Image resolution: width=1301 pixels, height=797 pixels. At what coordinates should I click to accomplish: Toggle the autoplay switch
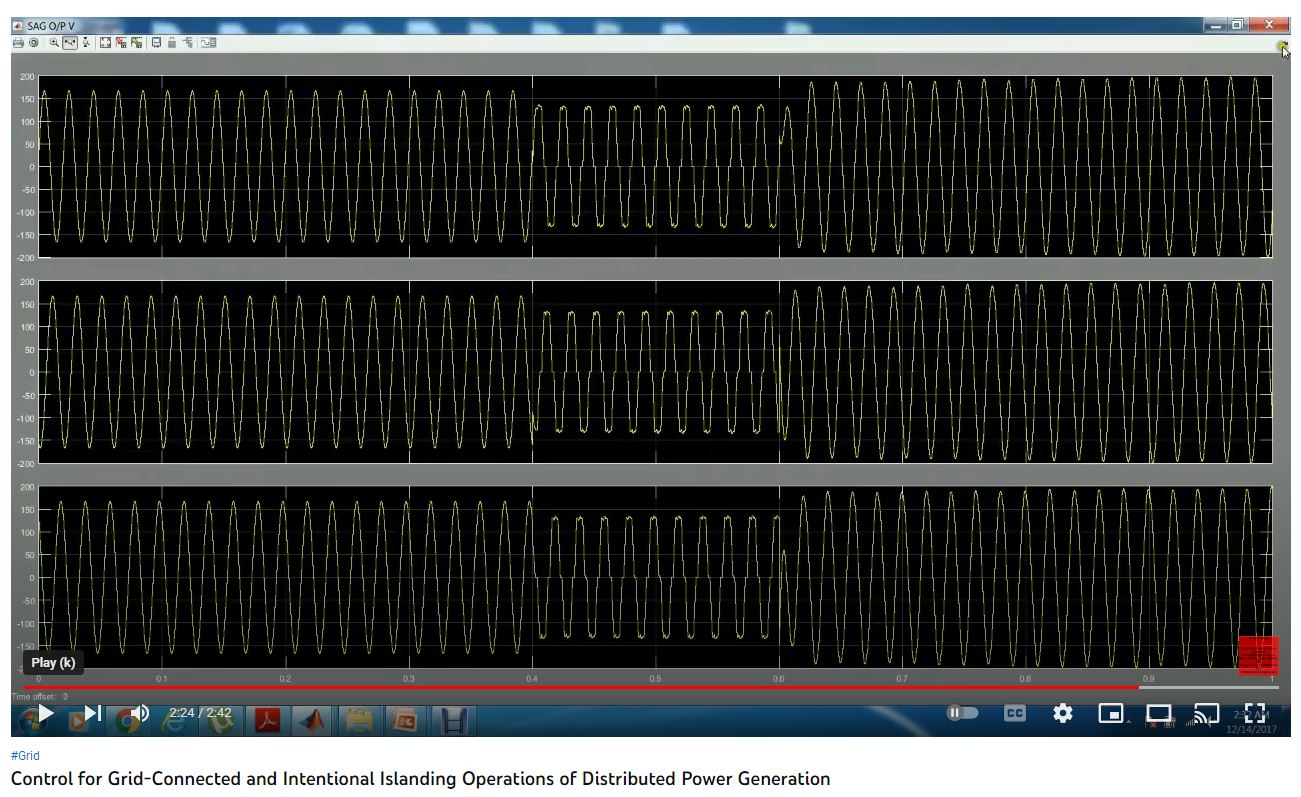(962, 713)
